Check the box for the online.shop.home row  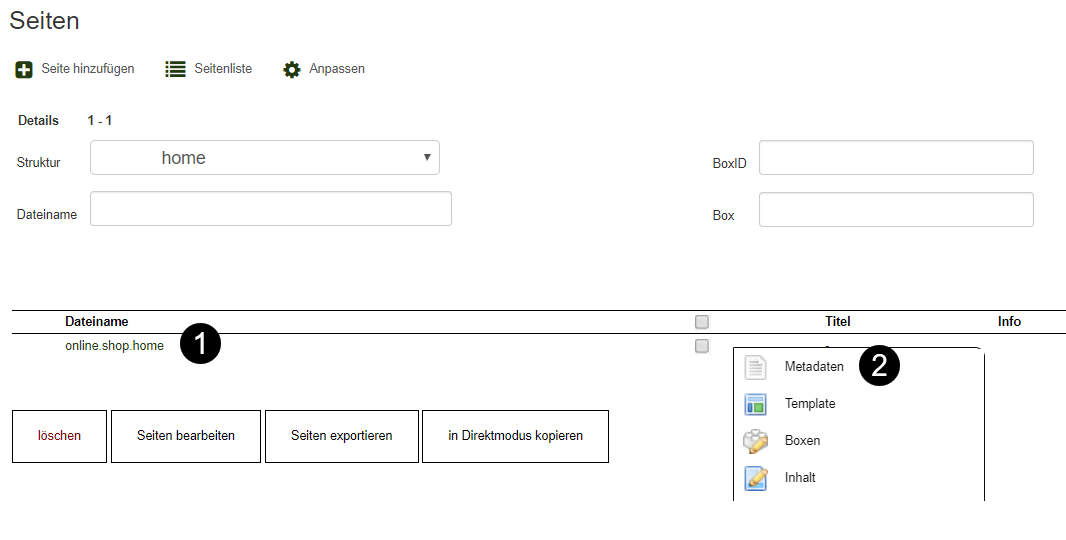[x=702, y=346]
